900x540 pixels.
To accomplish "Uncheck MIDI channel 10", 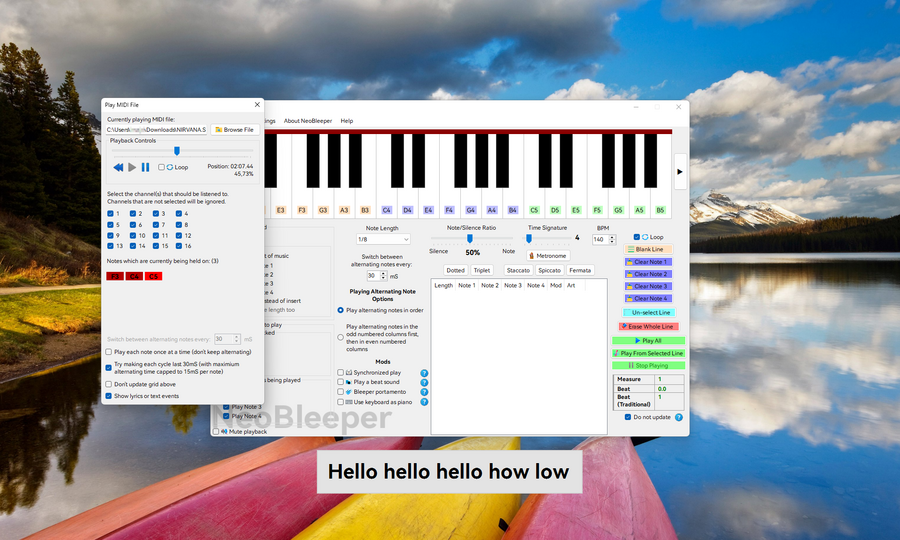I will pyautogui.click(x=133, y=236).
